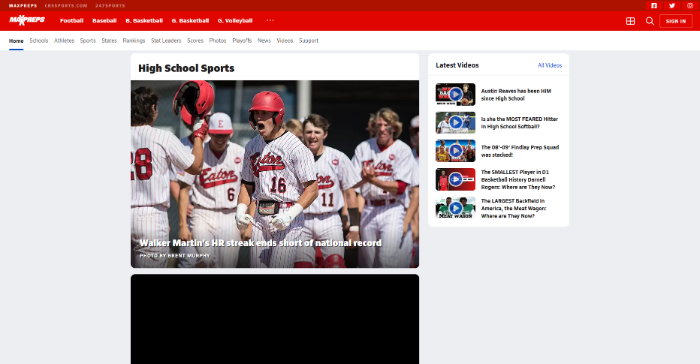Play the Most Feared Hitter softball video

(x=455, y=122)
